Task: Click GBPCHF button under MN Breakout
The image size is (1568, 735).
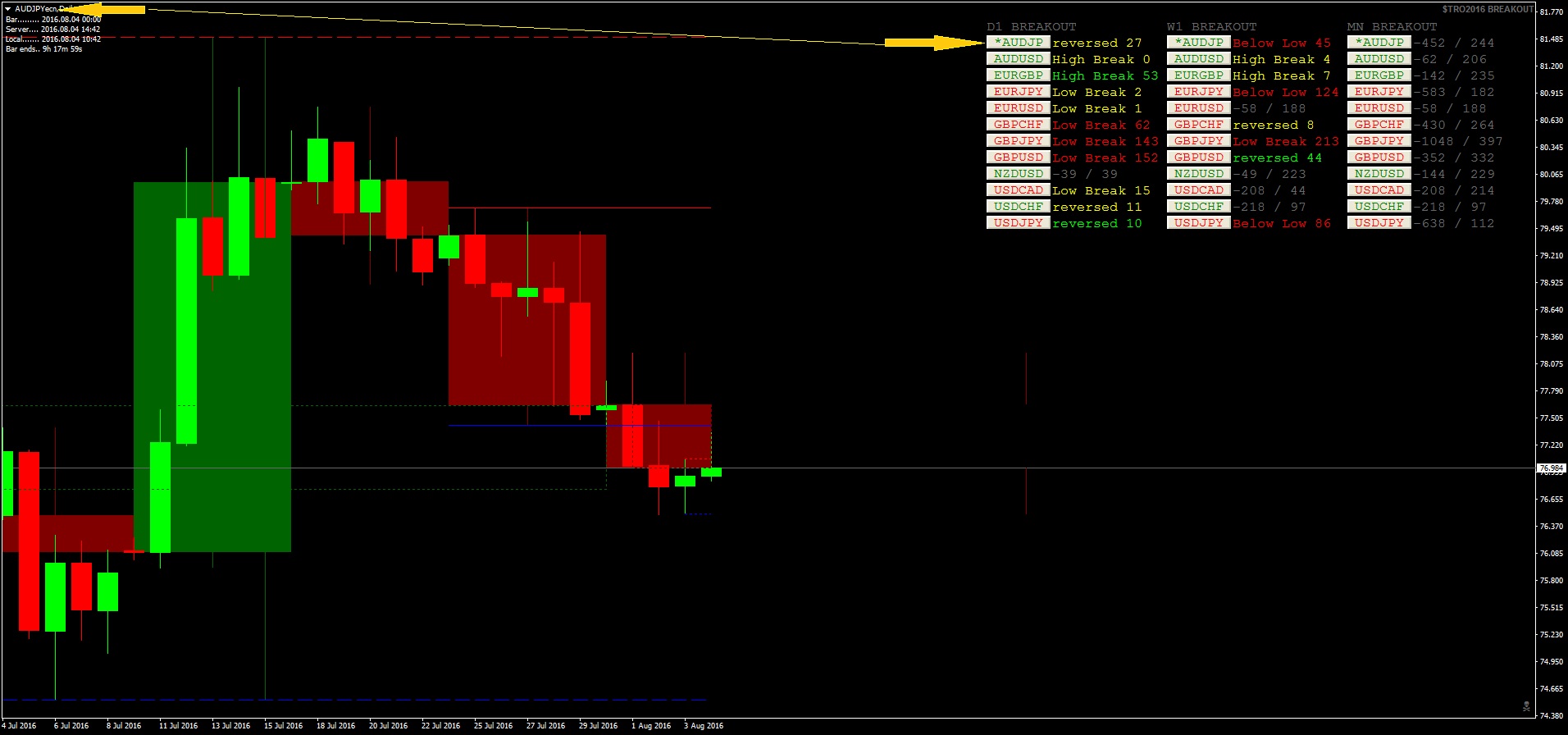Action: [1379, 125]
